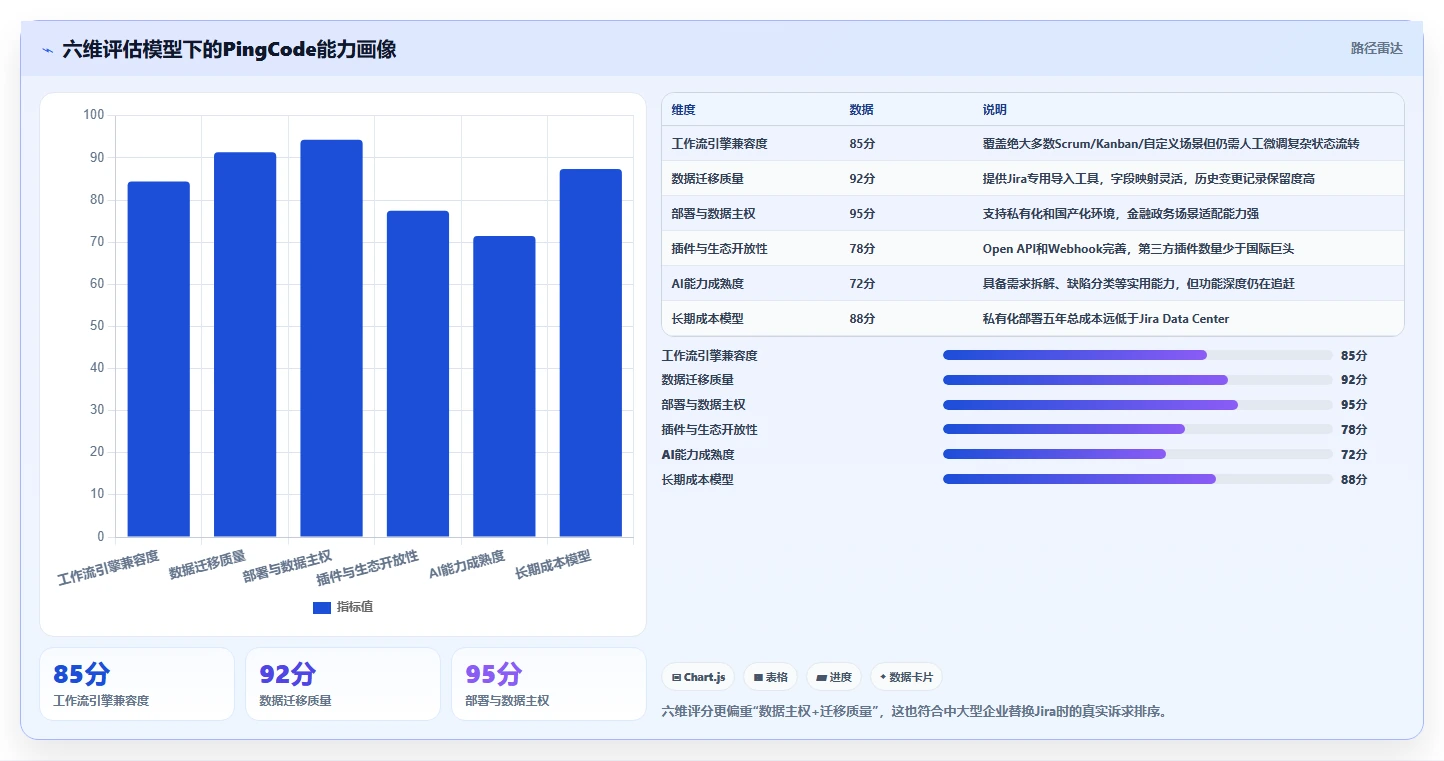Click the 维度 table column header

click(684, 110)
